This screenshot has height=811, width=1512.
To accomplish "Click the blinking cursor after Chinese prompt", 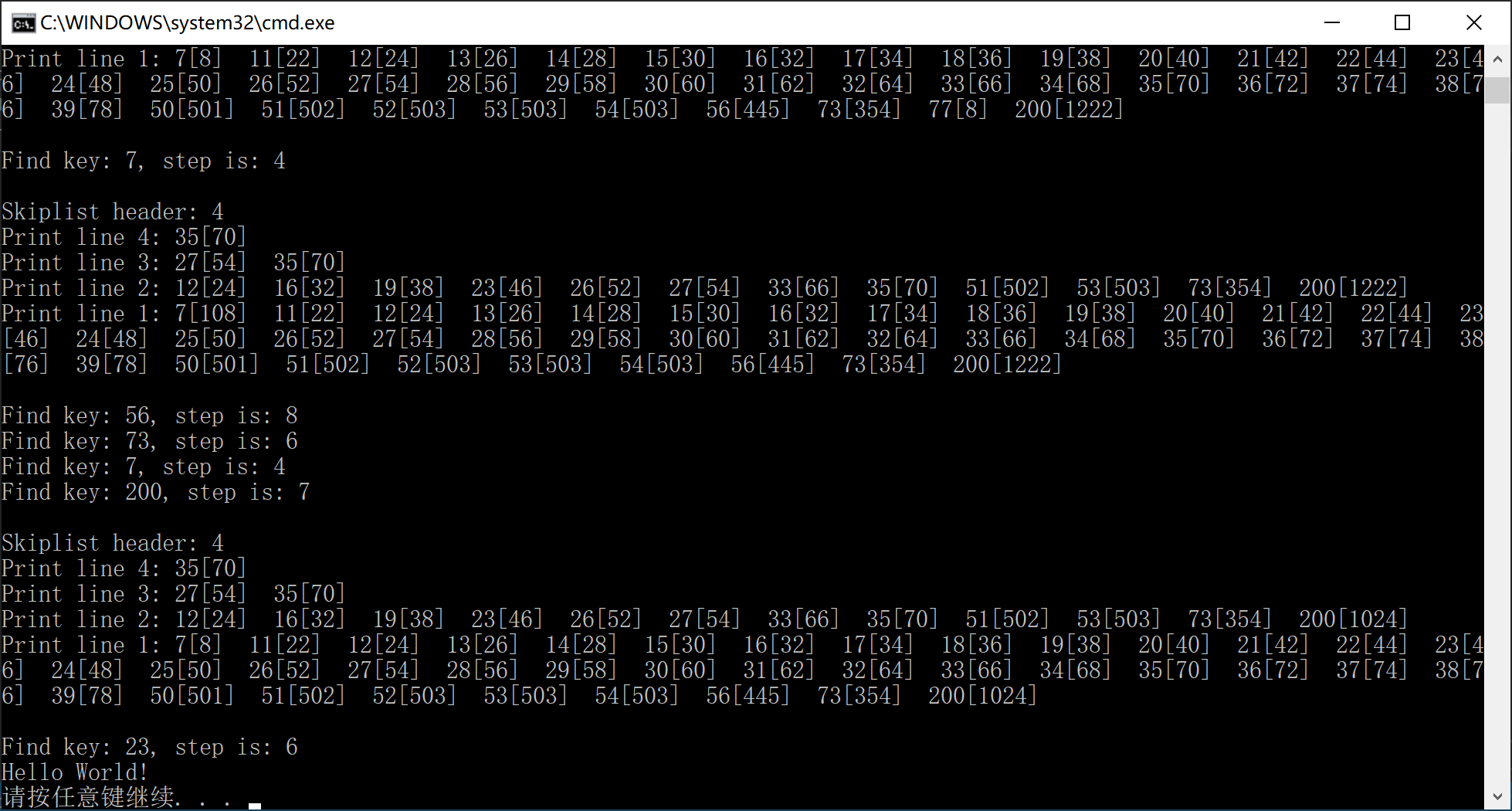I will (x=255, y=806).
